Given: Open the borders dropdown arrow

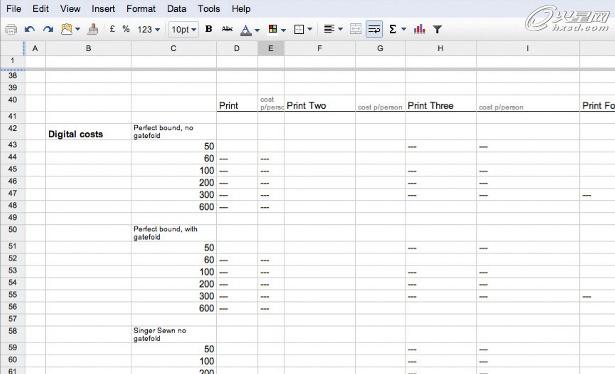Looking at the screenshot, I should pyautogui.click(x=310, y=29).
